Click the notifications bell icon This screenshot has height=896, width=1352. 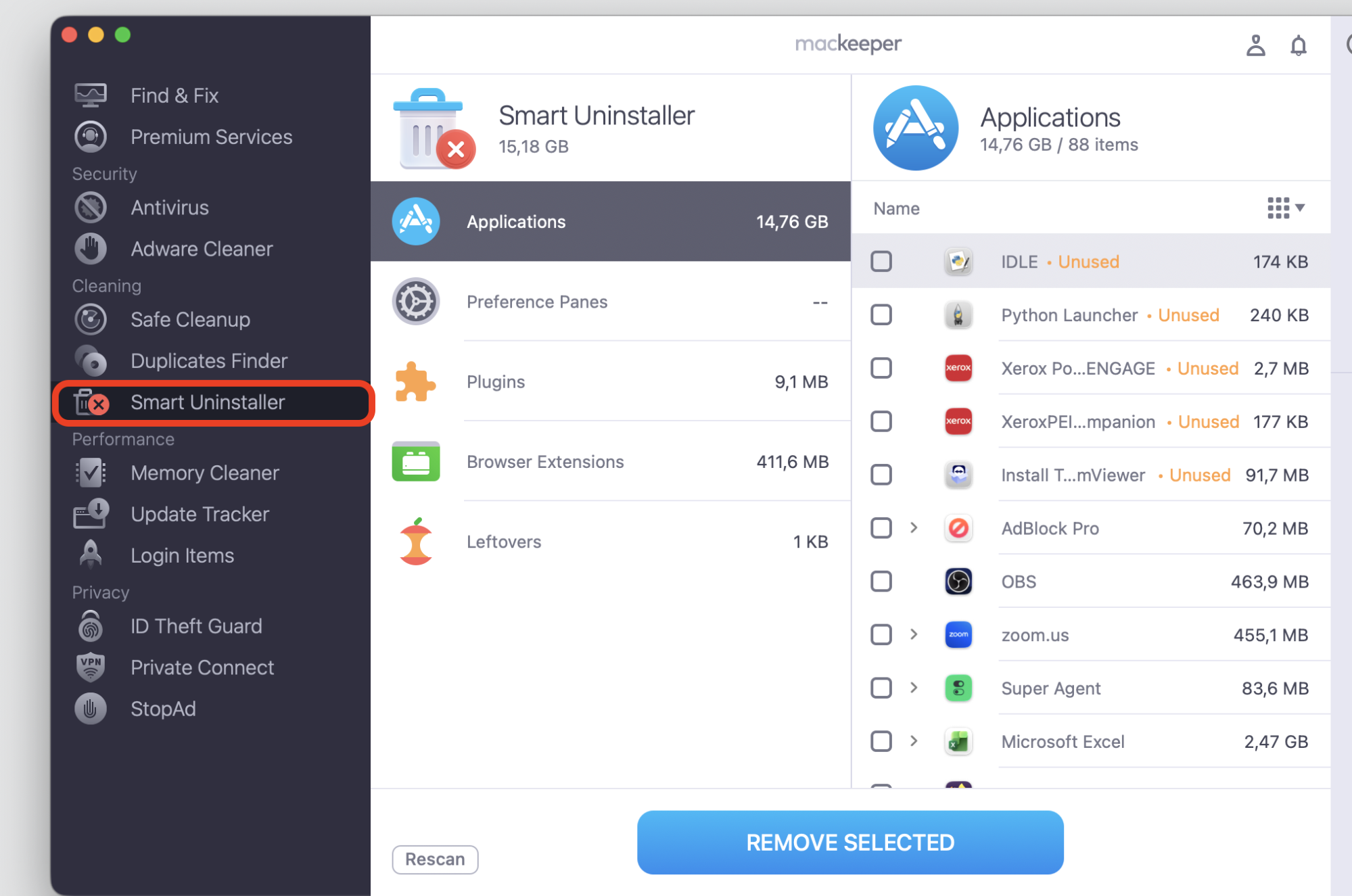pos(1298,45)
